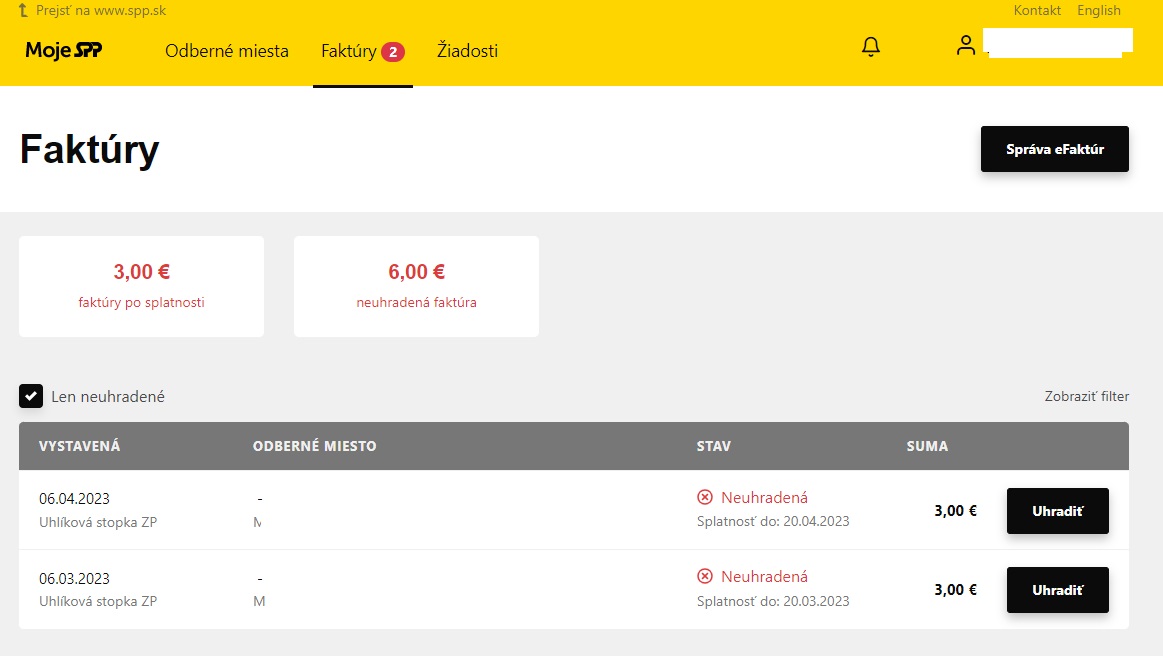The image size is (1163, 656).
Task: Click the red badge on Faktúry
Action: (393, 52)
